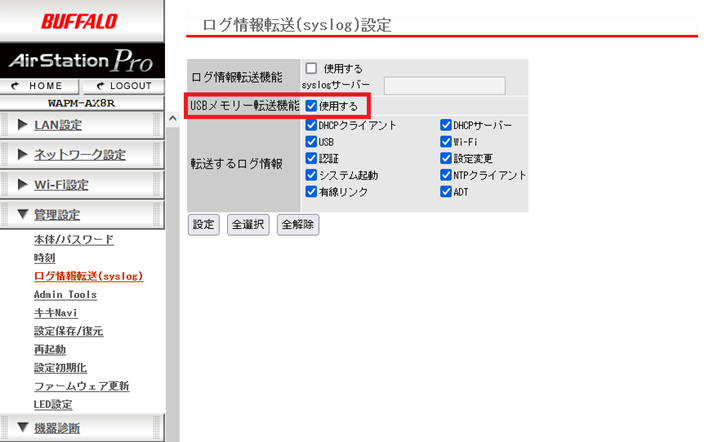Open the LAN設定 menu link
The image size is (709, 442).
pyautogui.click(x=58, y=125)
